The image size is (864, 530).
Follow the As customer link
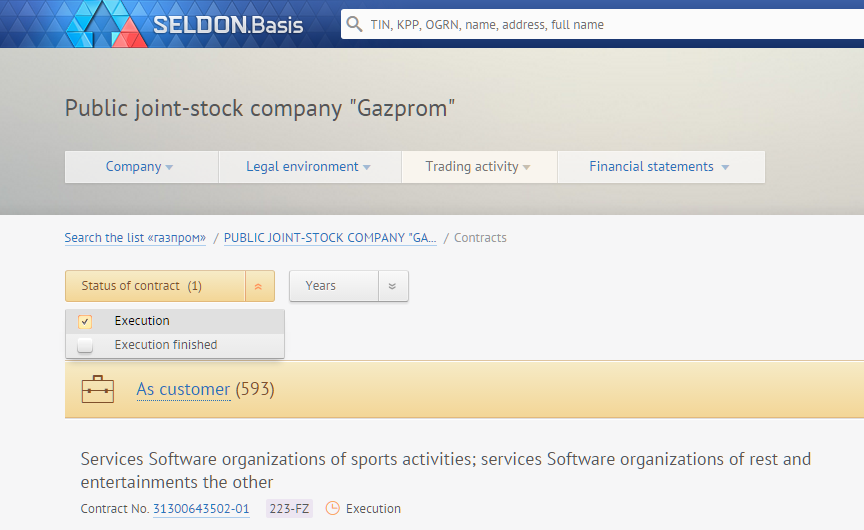[183, 389]
